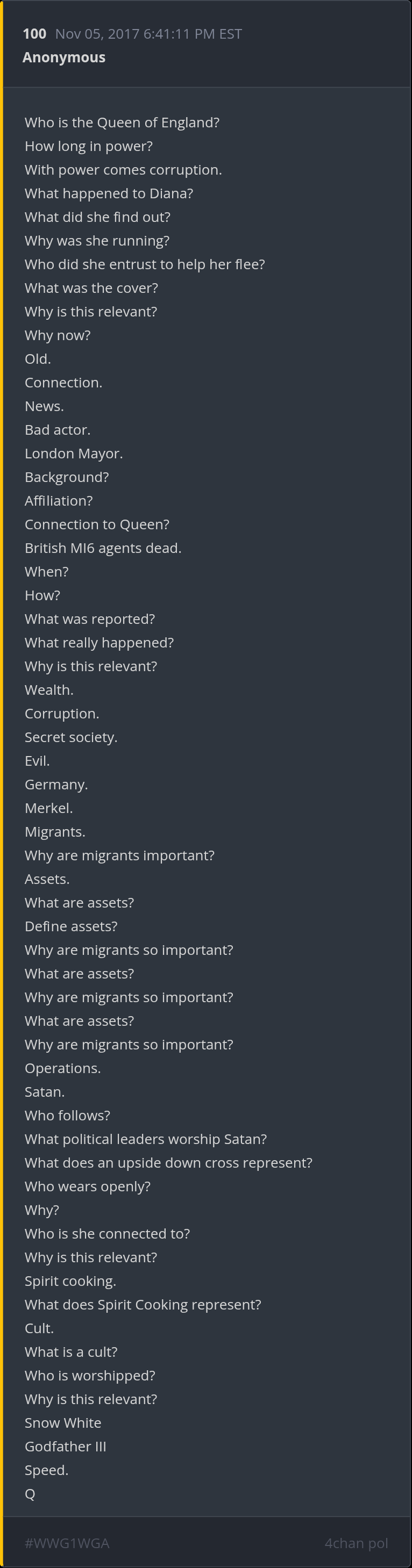Image resolution: width=412 pixels, height=1568 pixels.
Task: Click the 'Q' signature line
Action: click(x=30, y=1494)
